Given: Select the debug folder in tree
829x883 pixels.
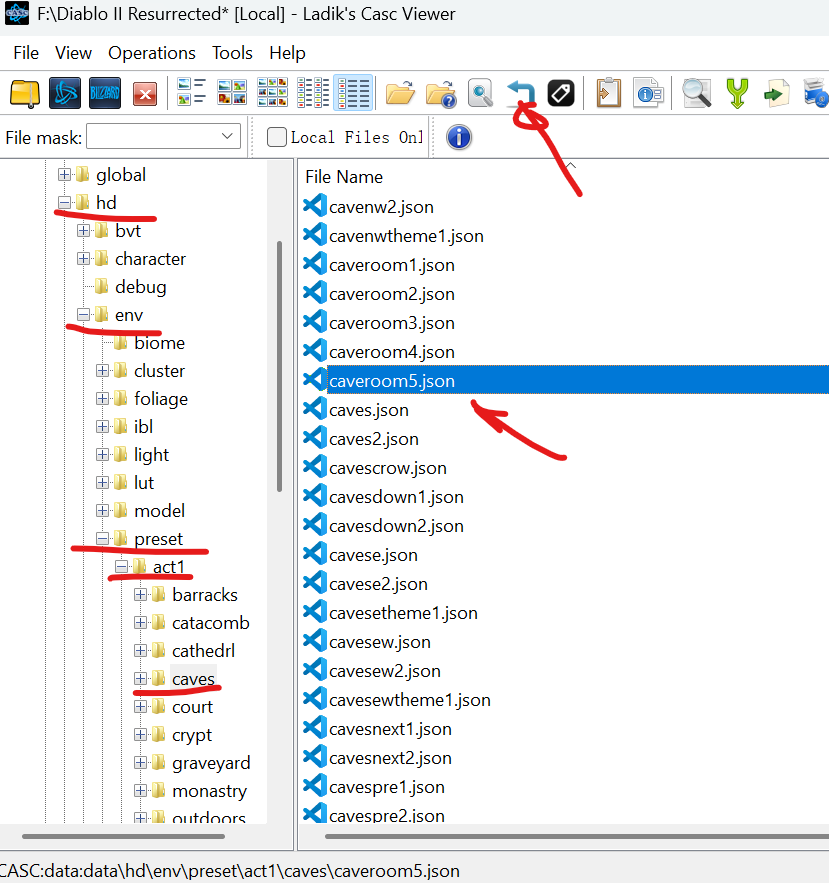Looking at the screenshot, I should (140, 287).
